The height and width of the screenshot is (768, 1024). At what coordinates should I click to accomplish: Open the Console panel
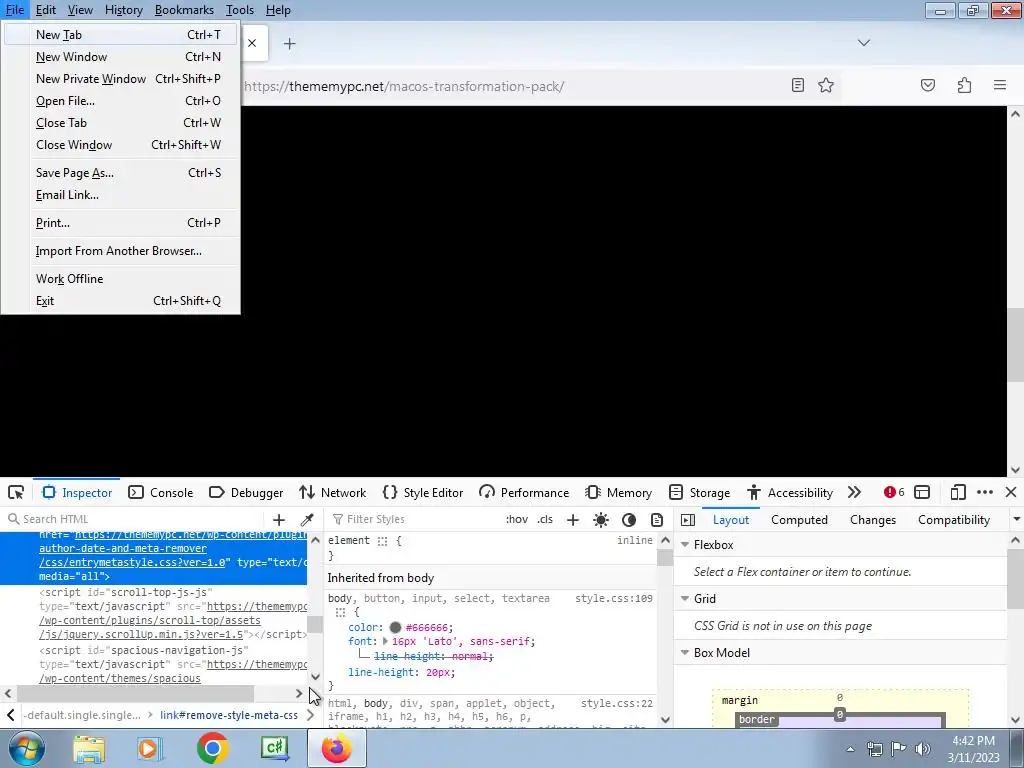tap(161, 492)
